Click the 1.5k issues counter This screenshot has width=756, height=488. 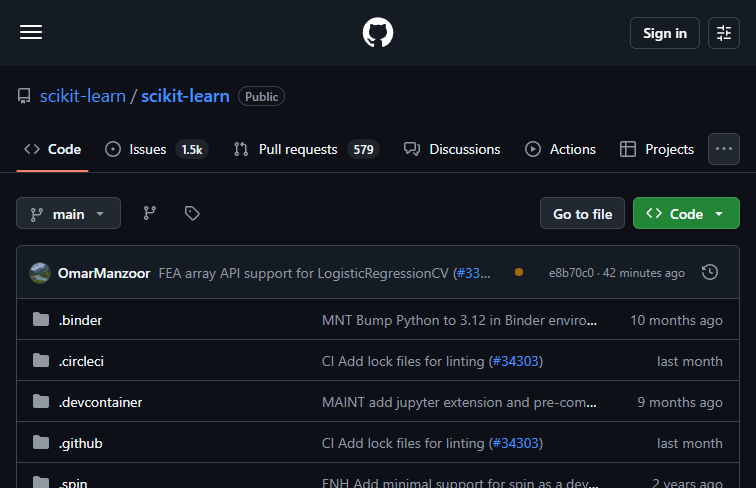192,149
